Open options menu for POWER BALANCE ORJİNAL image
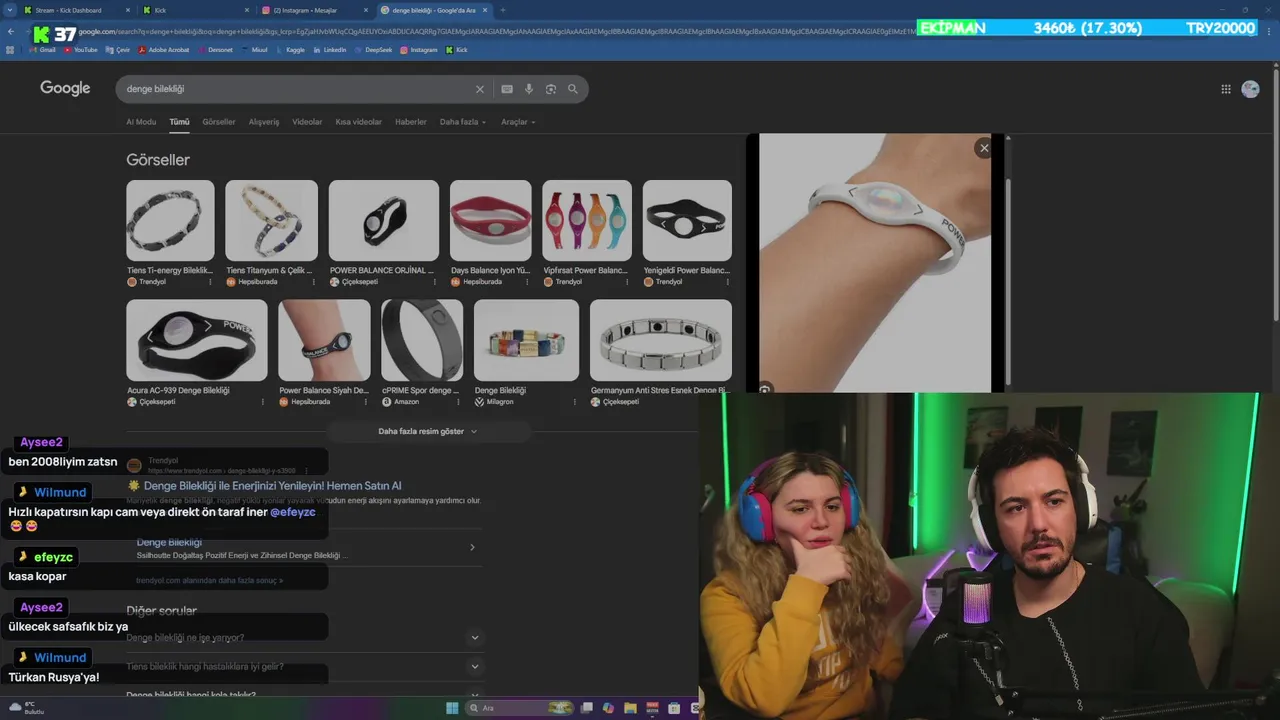The width and height of the screenshot is (1280, 720). tap(437, 282)
